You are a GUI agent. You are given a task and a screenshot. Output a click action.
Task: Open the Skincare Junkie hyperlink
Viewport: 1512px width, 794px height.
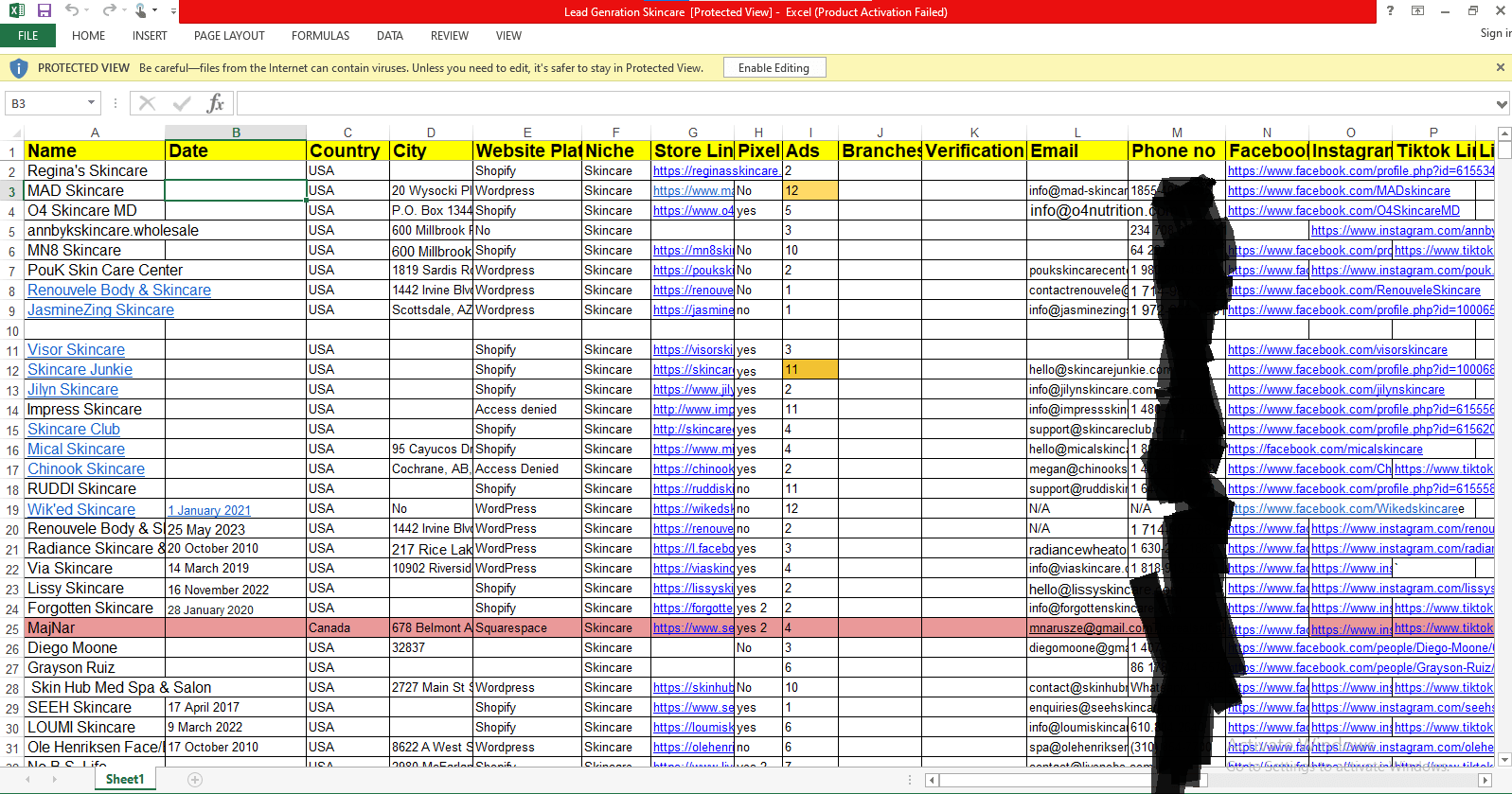tap(80, 370)
